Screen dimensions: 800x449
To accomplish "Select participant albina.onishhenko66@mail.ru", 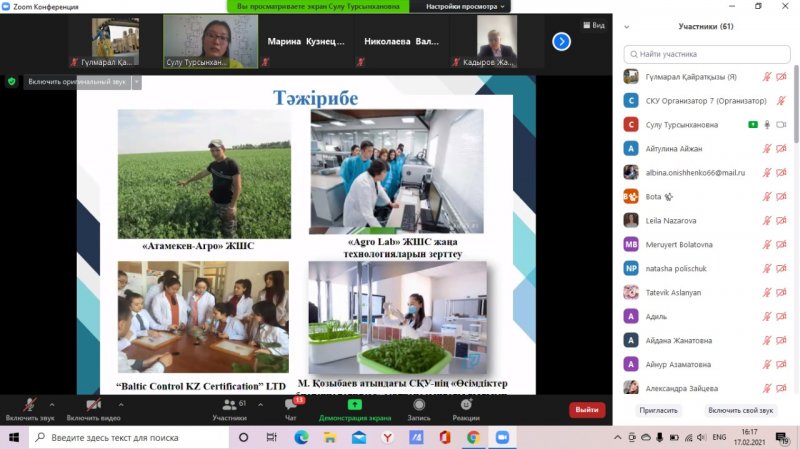I will coord(707,172).
